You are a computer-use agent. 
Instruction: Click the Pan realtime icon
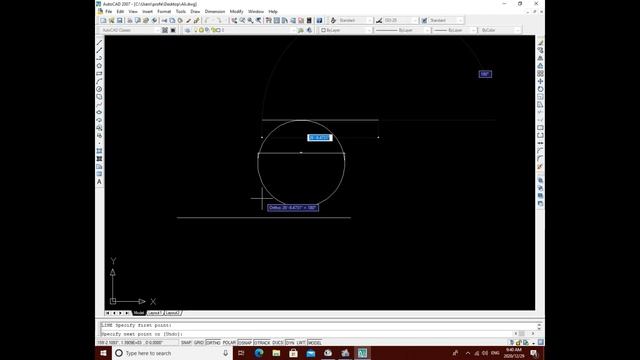[x=234, y=20]
